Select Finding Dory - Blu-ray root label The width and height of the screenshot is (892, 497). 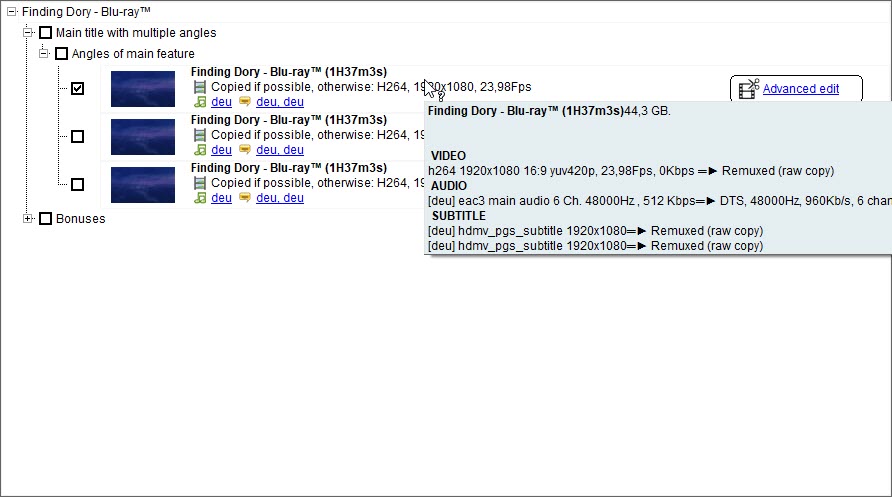coord(86,11)
